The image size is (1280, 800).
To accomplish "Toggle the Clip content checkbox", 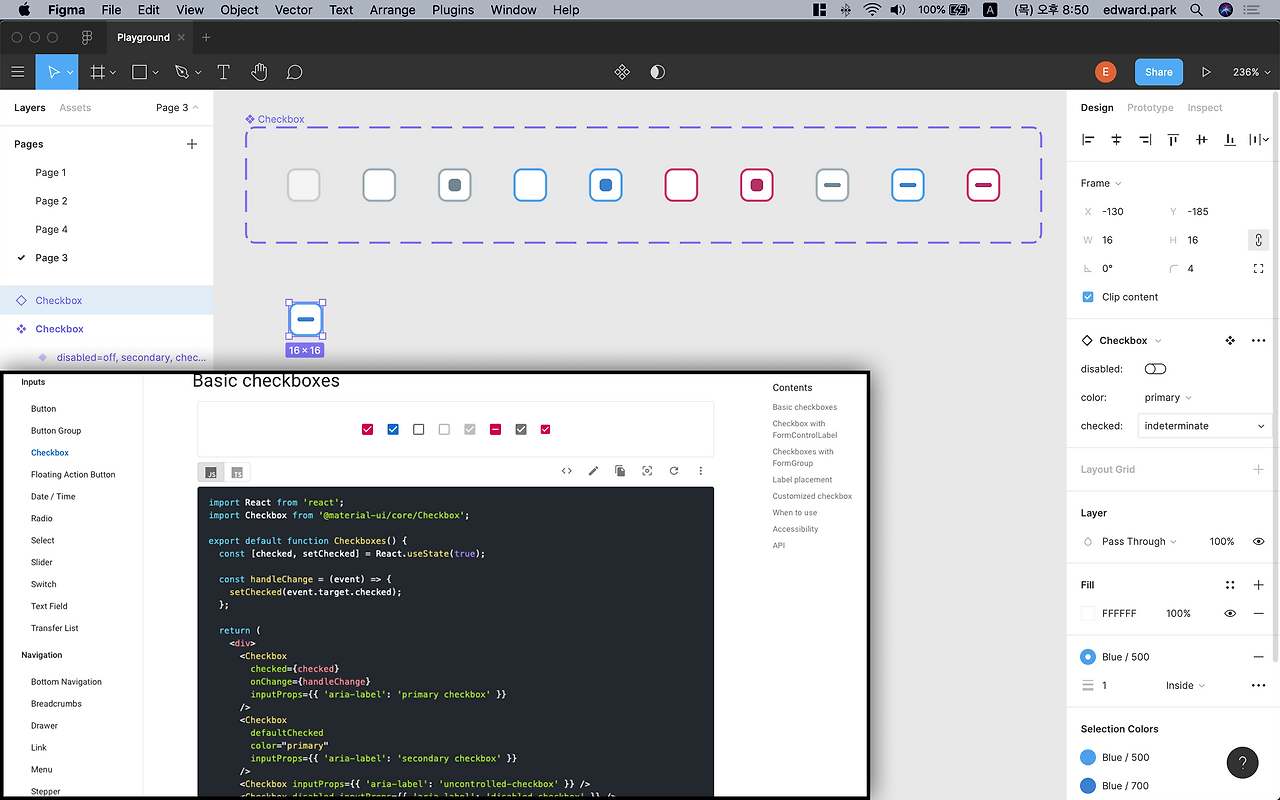I will [1088, 297].
